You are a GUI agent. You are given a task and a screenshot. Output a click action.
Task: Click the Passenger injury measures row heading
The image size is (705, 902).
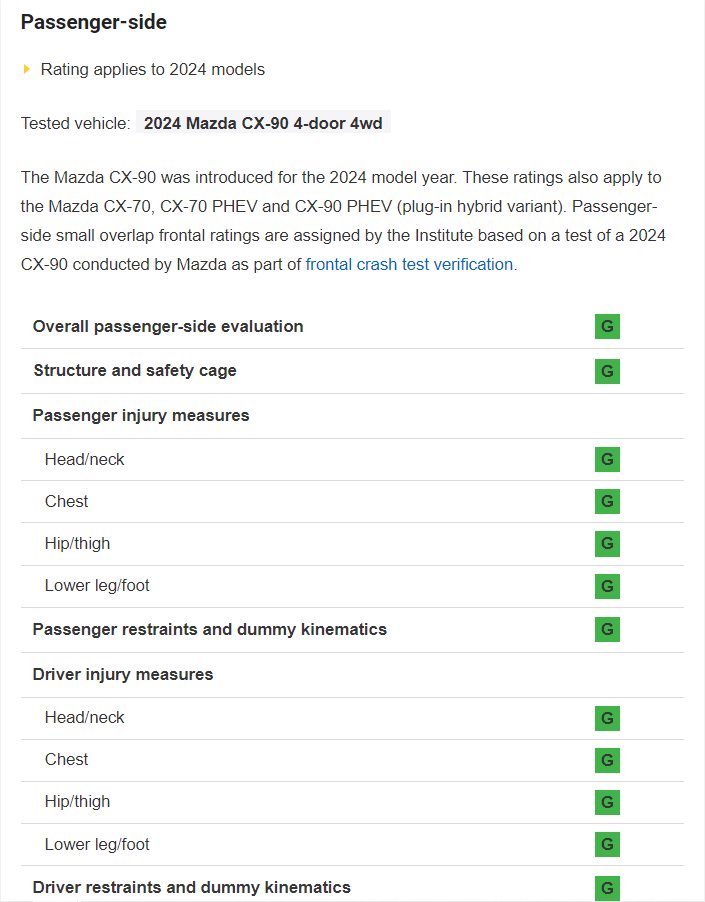tap(141, 415)
